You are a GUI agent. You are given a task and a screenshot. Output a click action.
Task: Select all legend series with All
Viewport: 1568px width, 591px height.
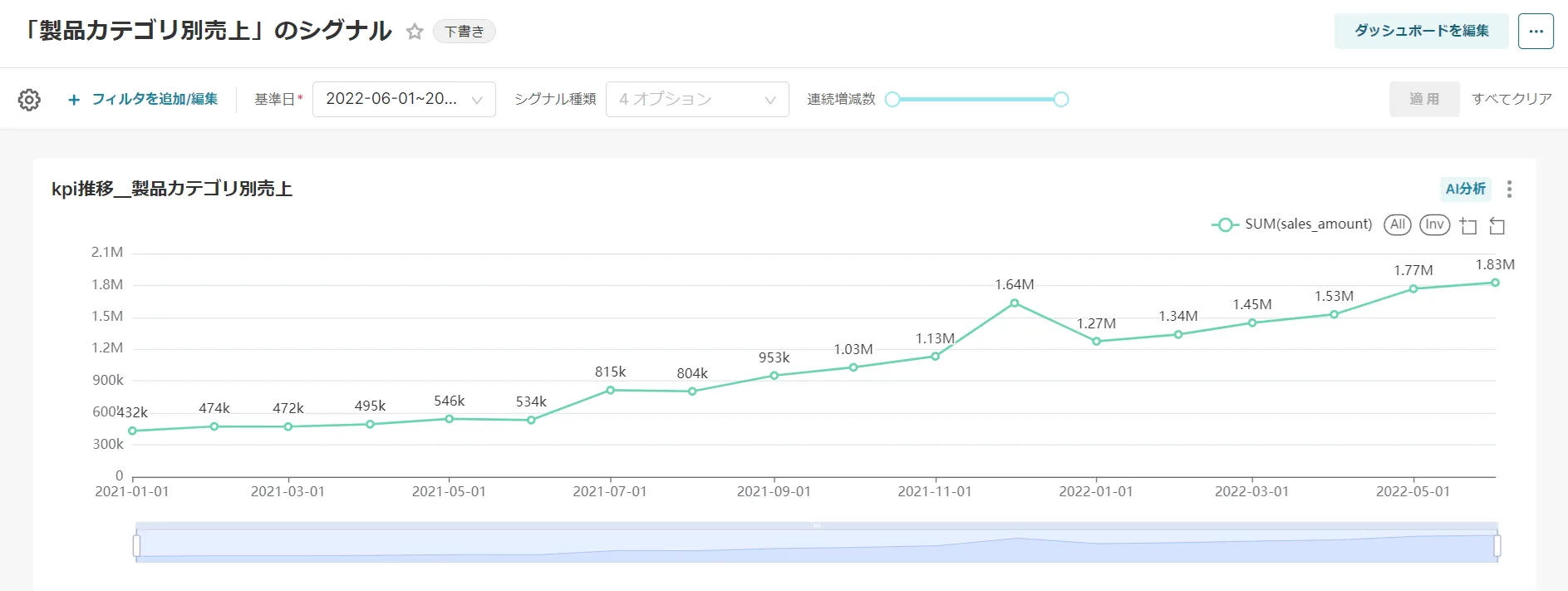(x=1398, y=224)
